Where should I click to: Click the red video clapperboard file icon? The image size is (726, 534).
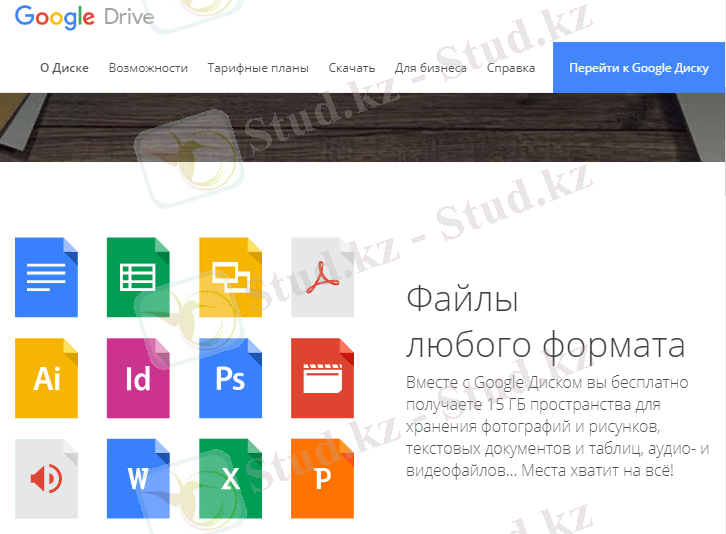[x=322, y=378]
